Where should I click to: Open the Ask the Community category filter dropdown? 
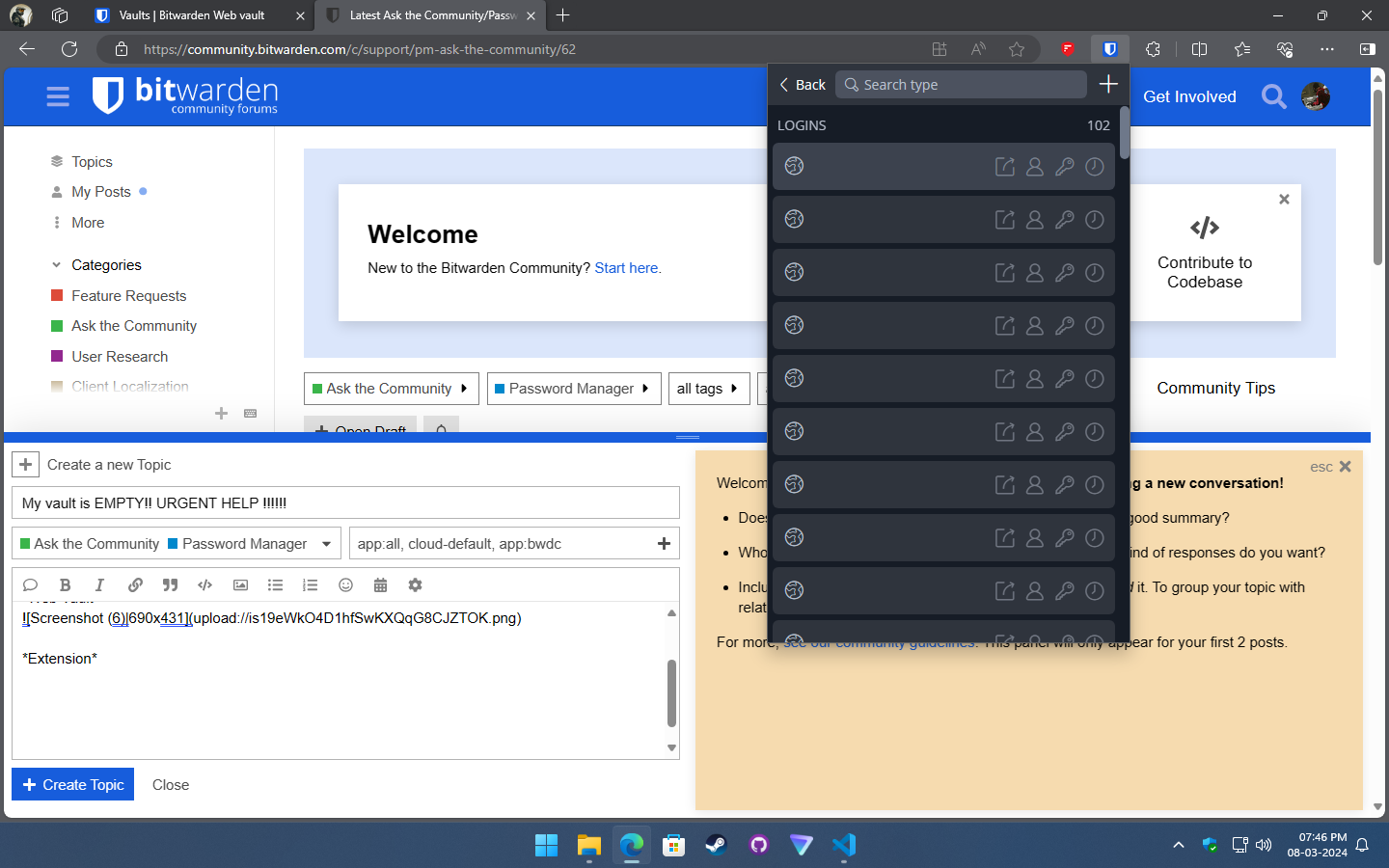click(391, 389)
